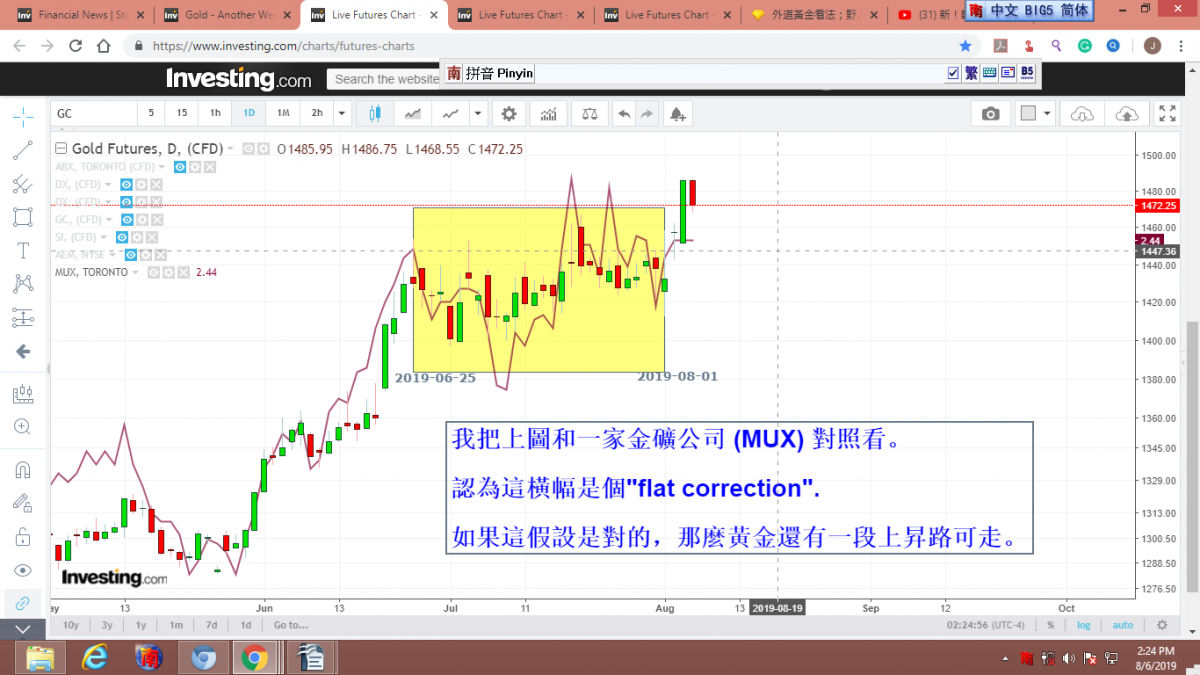
Task: Switch to line chart style
Action: 452,113
